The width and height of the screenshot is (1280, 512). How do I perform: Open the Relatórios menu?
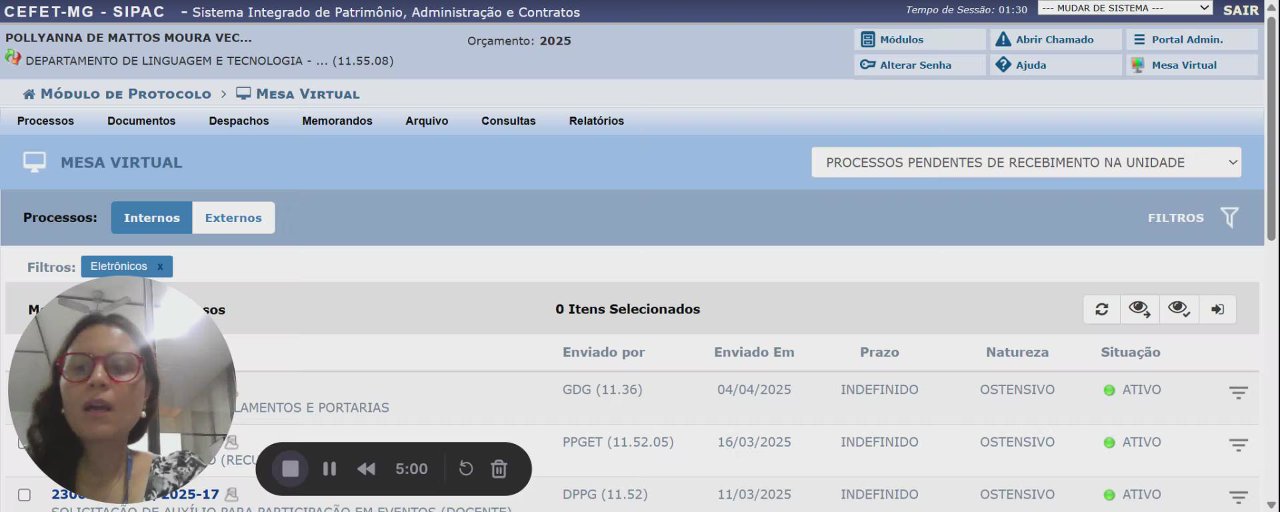click(597, 121)
